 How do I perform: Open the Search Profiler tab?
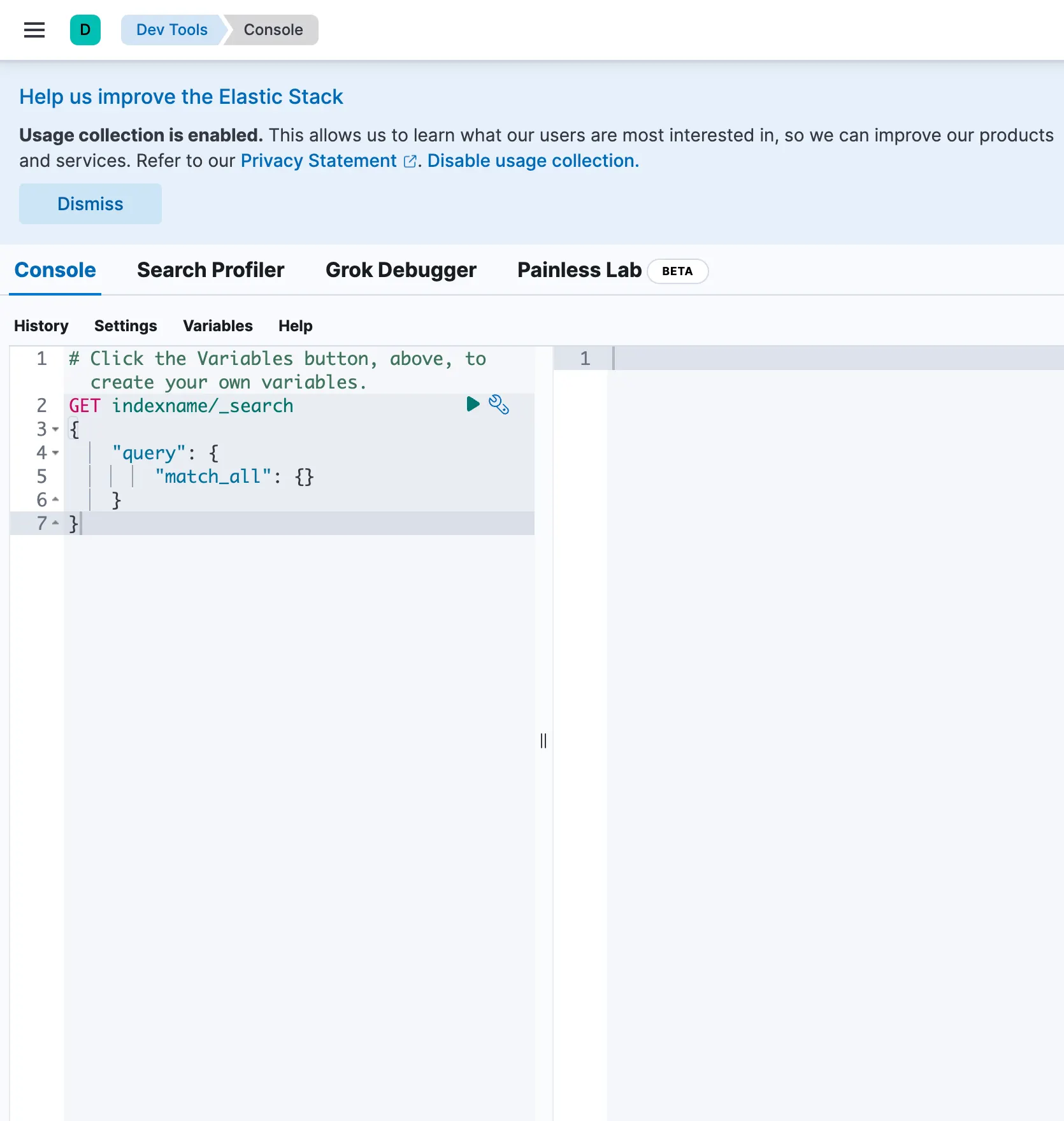[x=211, y=270]
